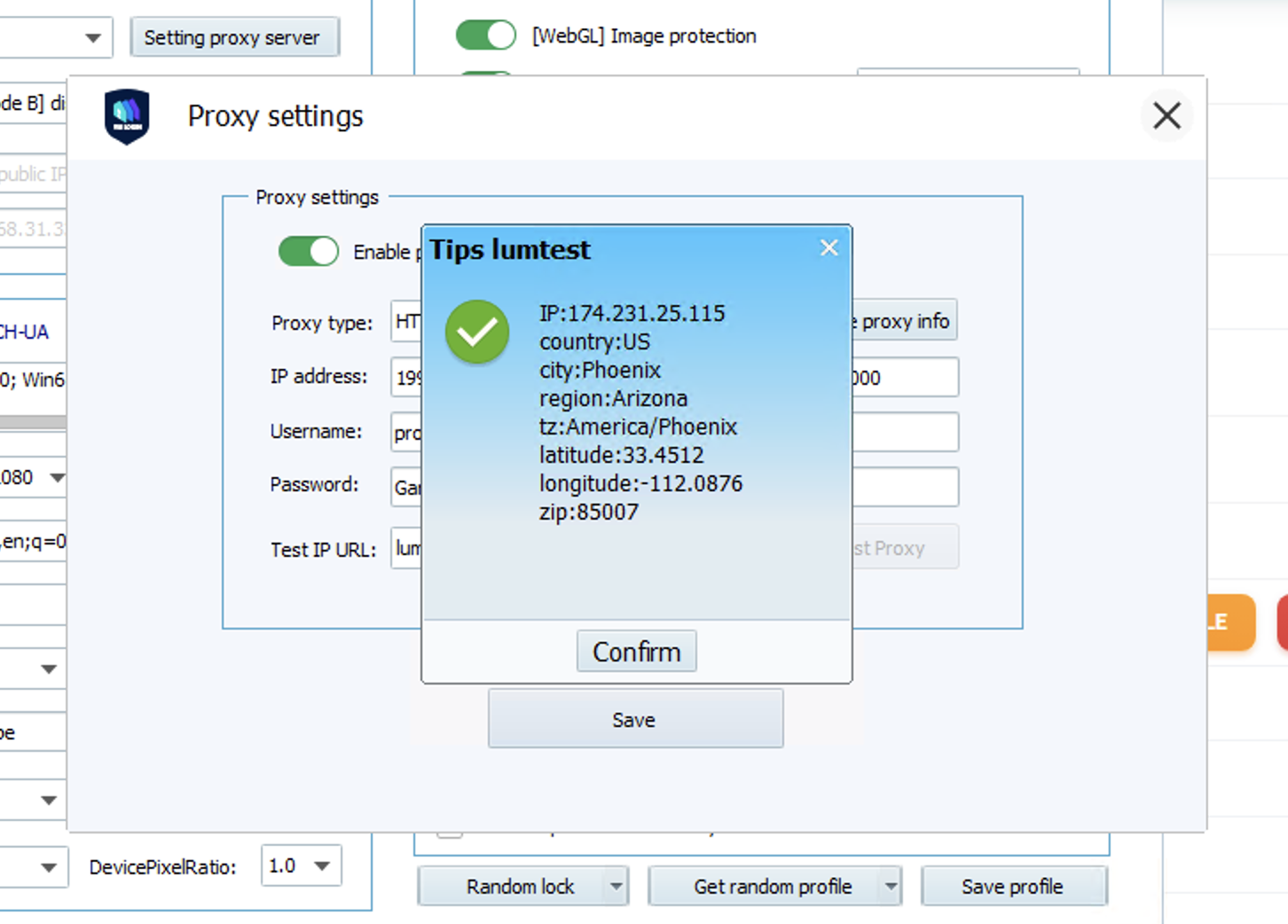Disable the Enable proxy toggle

tap(308, 251)
